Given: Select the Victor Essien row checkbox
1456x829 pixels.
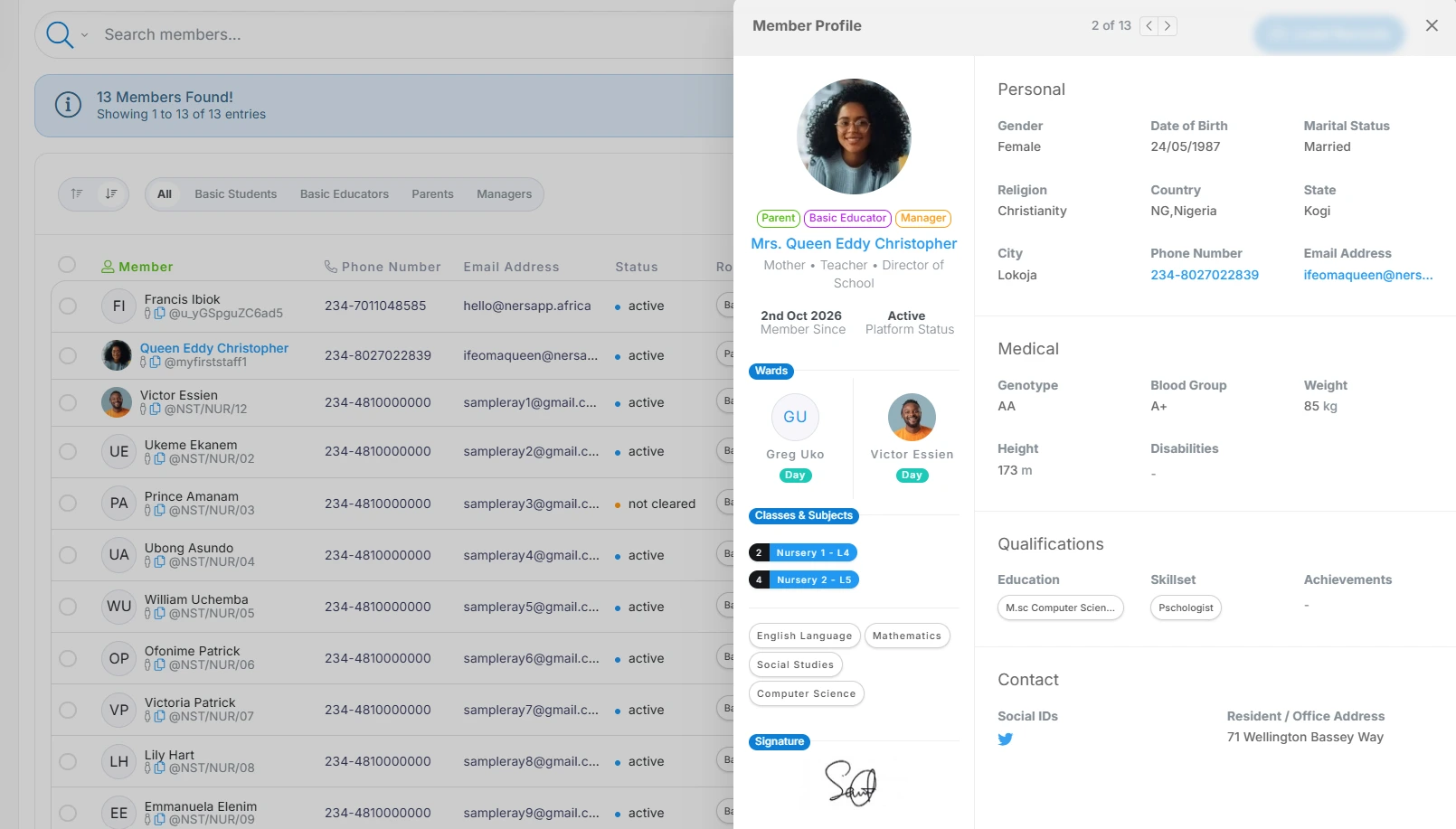Looking at the screenshot, I should tap(68, 402).
